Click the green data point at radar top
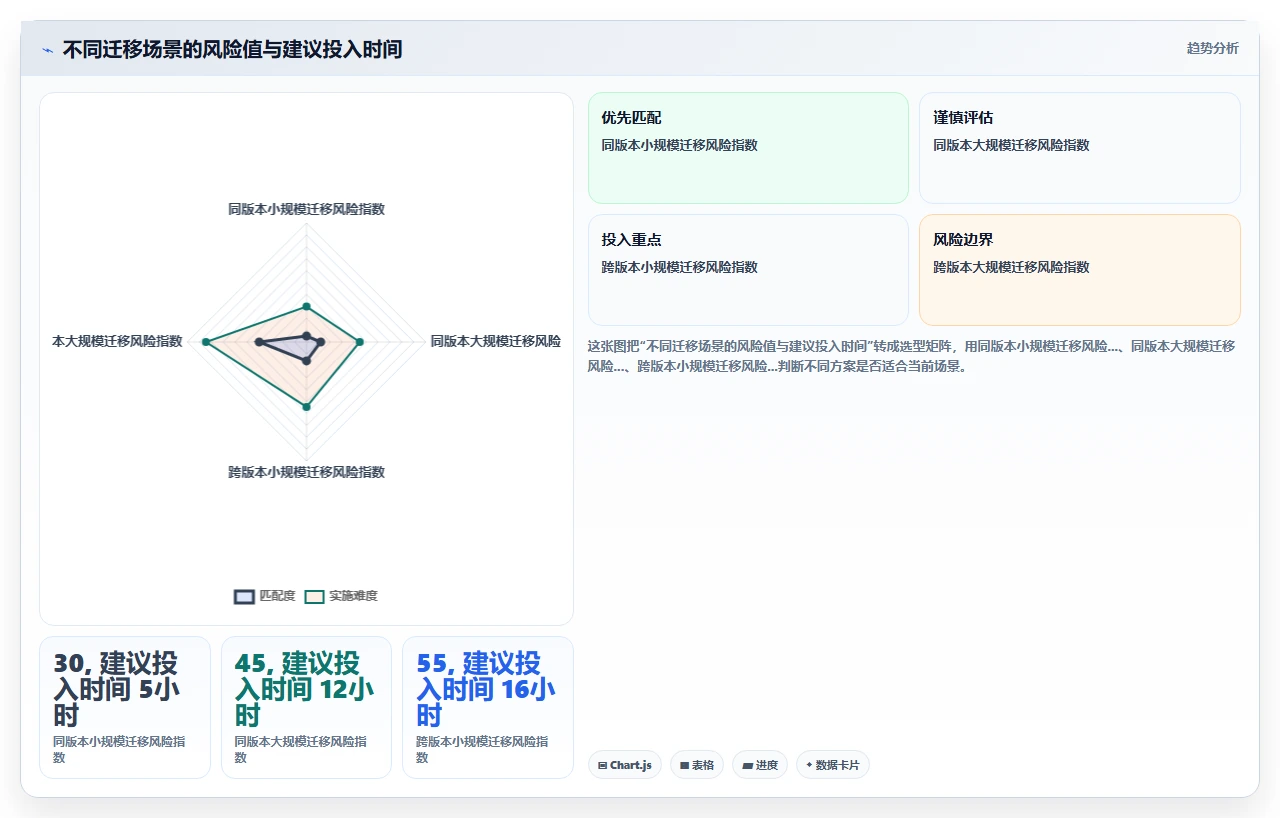The height and width of the screenshot is (818, 1280). point(306,306)
